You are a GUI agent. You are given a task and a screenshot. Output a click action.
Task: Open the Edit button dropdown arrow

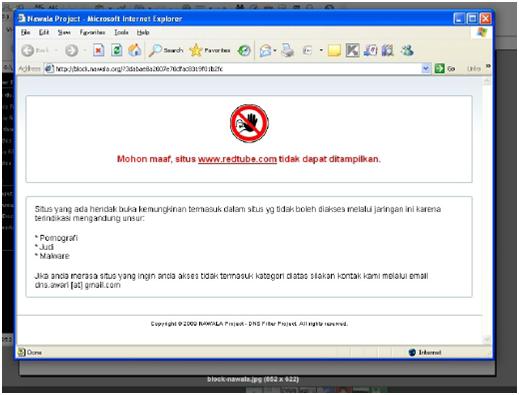click(x=321, y=51)
